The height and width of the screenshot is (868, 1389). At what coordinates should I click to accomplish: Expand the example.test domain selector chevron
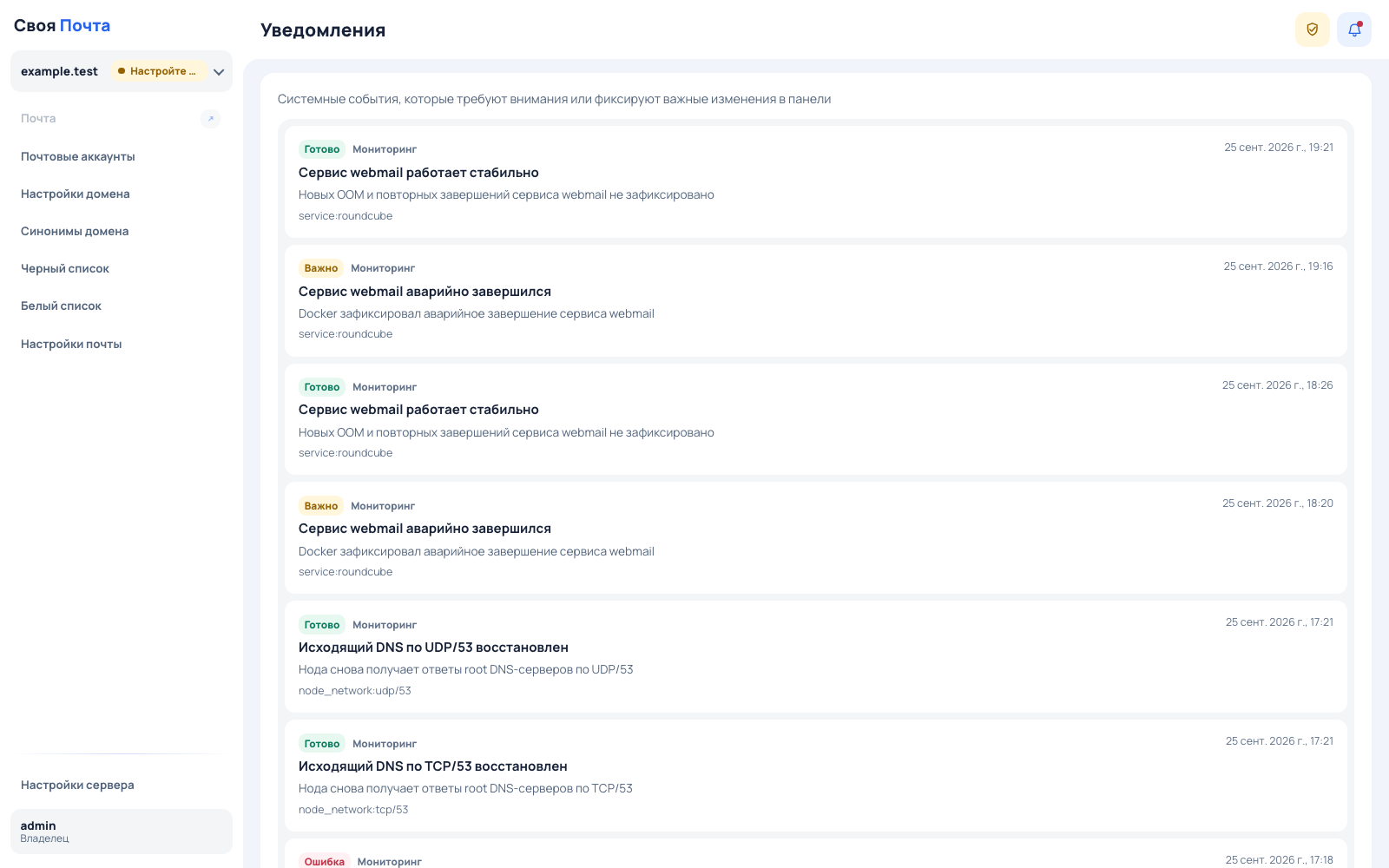[219, 72]
